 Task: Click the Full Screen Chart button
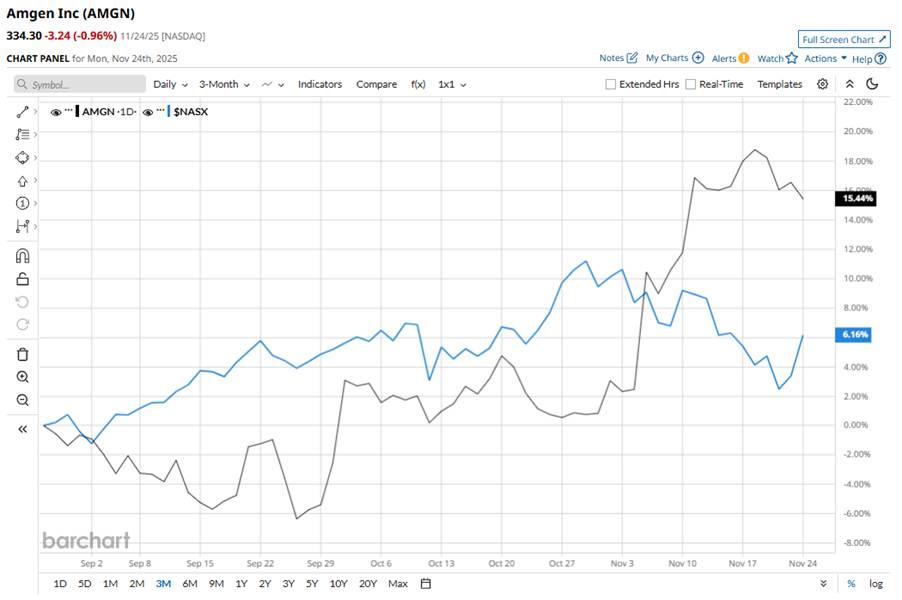point(844,40)
